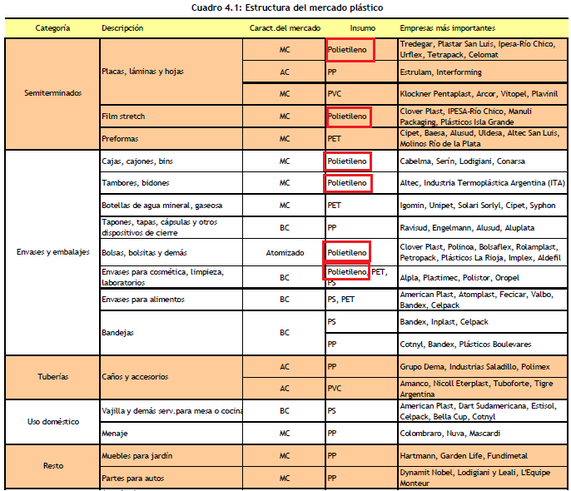Select 'Polietileno' in the Bolsas, bolsitas row

pos(347,253)
